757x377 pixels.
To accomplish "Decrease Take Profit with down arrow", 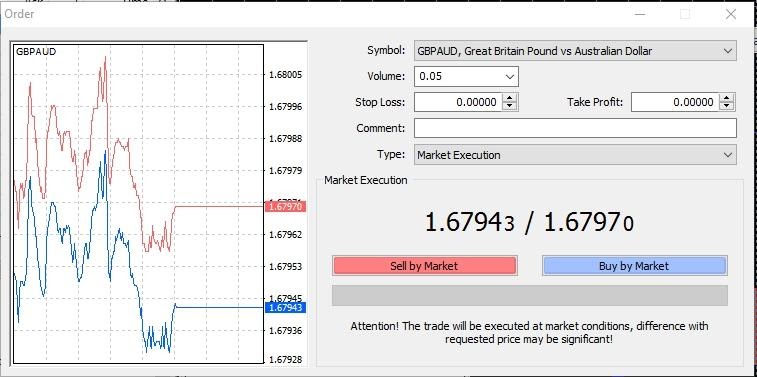I will tap(727, 106).
